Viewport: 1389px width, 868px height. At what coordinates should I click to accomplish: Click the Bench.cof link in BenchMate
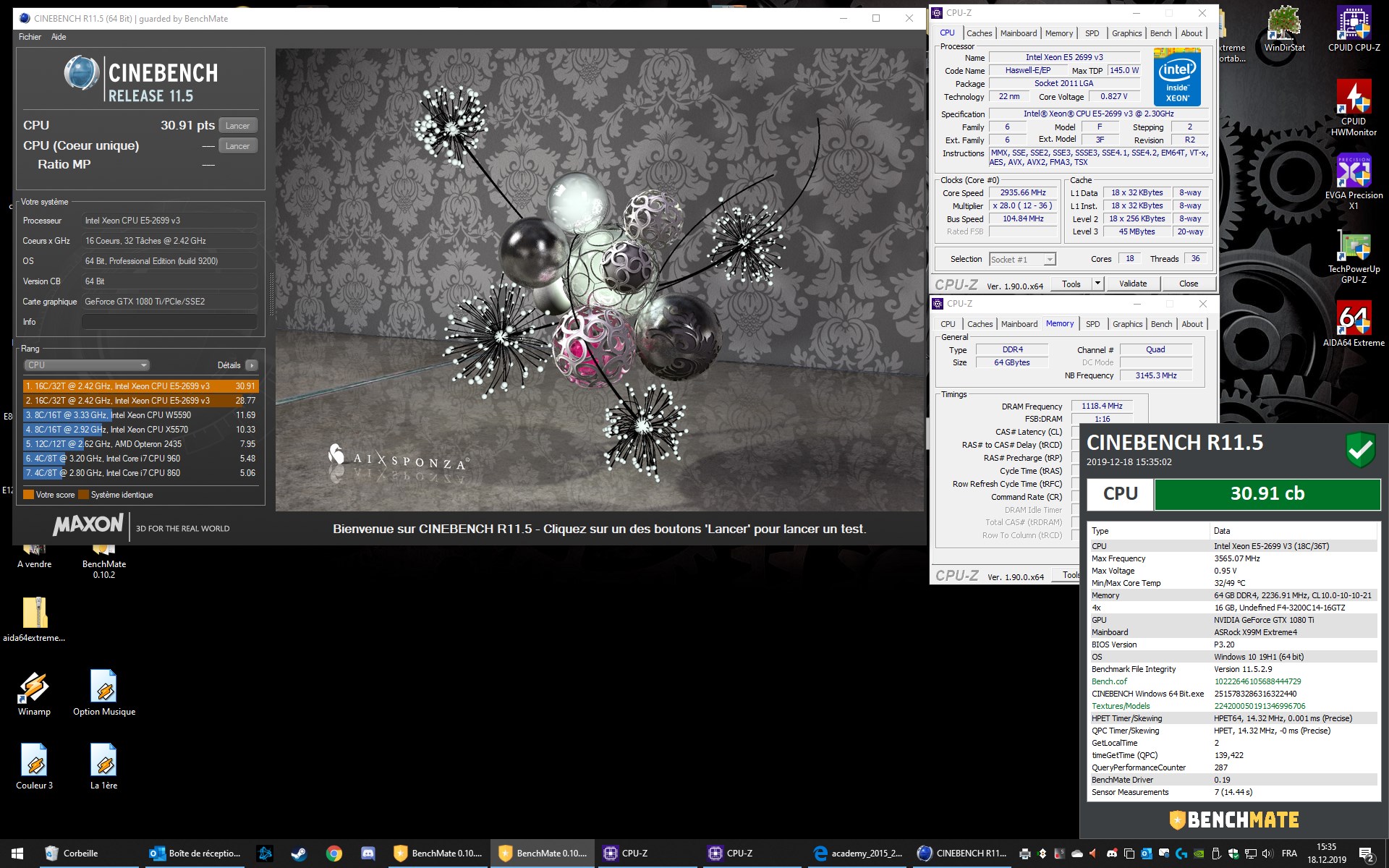click(1109, 681)
